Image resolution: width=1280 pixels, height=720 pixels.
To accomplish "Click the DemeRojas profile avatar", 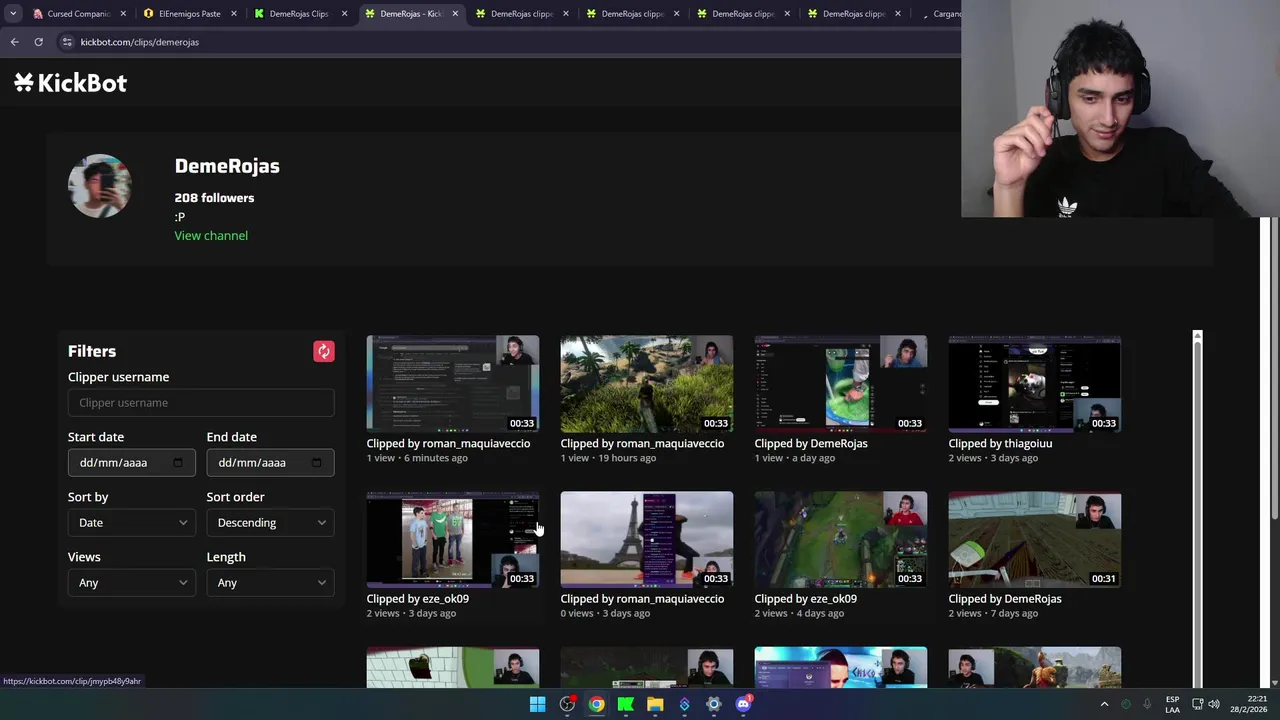I will tap(99, 186).
